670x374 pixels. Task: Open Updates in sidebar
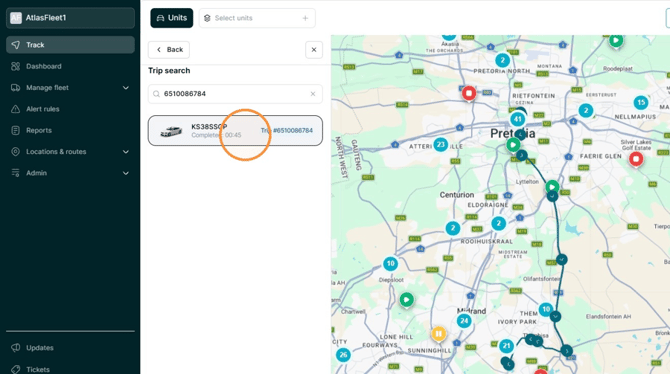click(70, 348)
